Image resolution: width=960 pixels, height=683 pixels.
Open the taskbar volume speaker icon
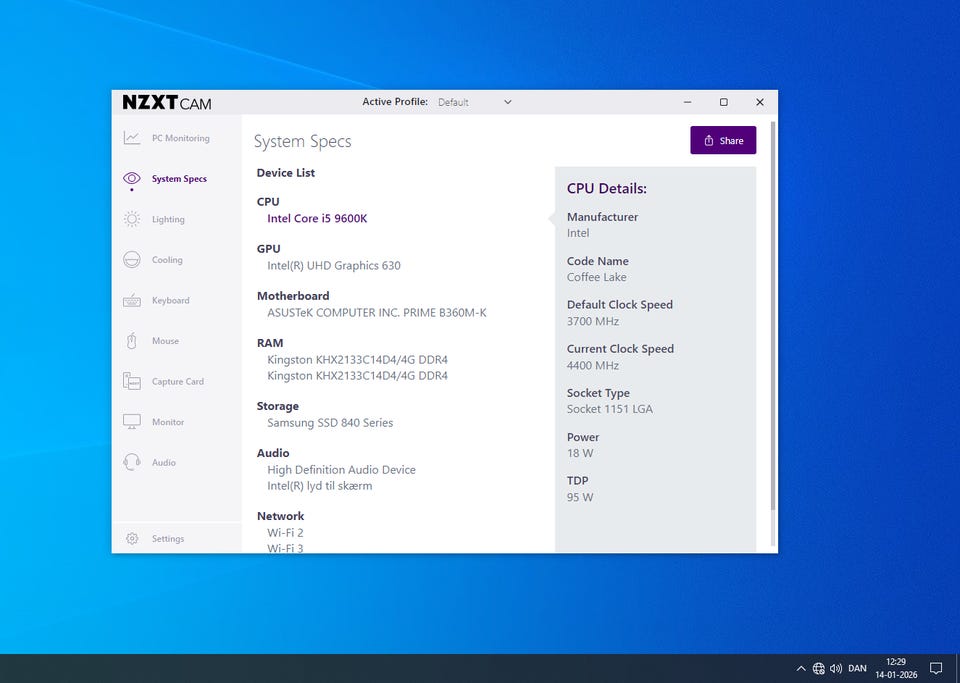click(x=836, y=668)
